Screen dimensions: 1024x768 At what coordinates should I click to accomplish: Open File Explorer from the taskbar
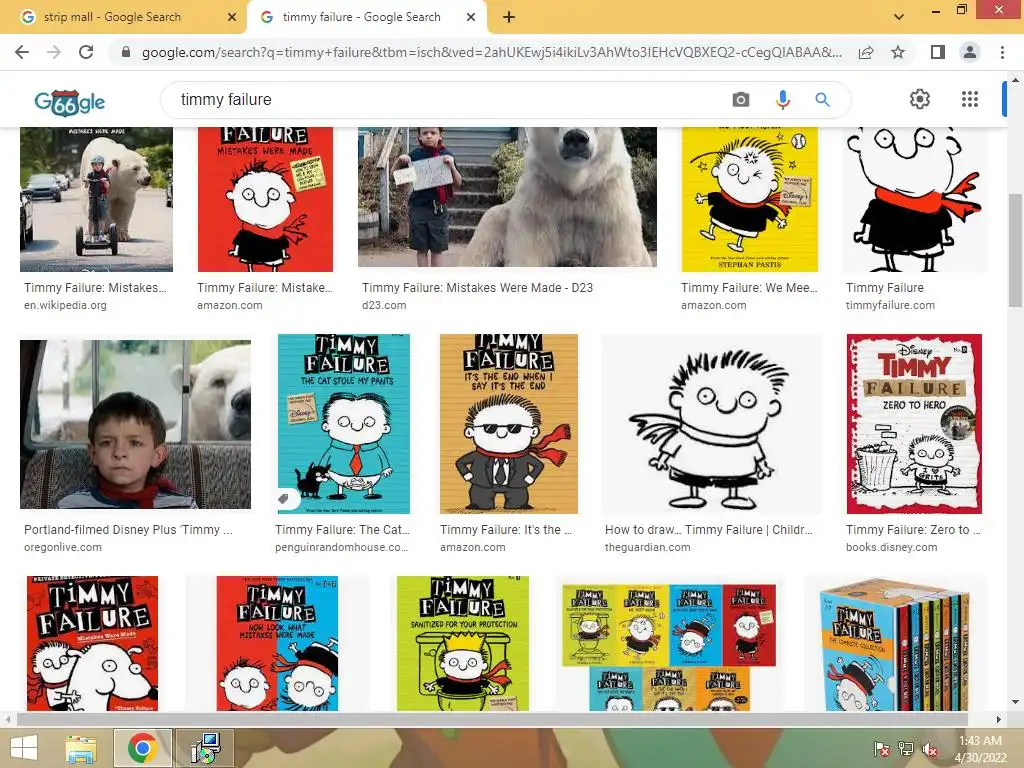[81, 748]
